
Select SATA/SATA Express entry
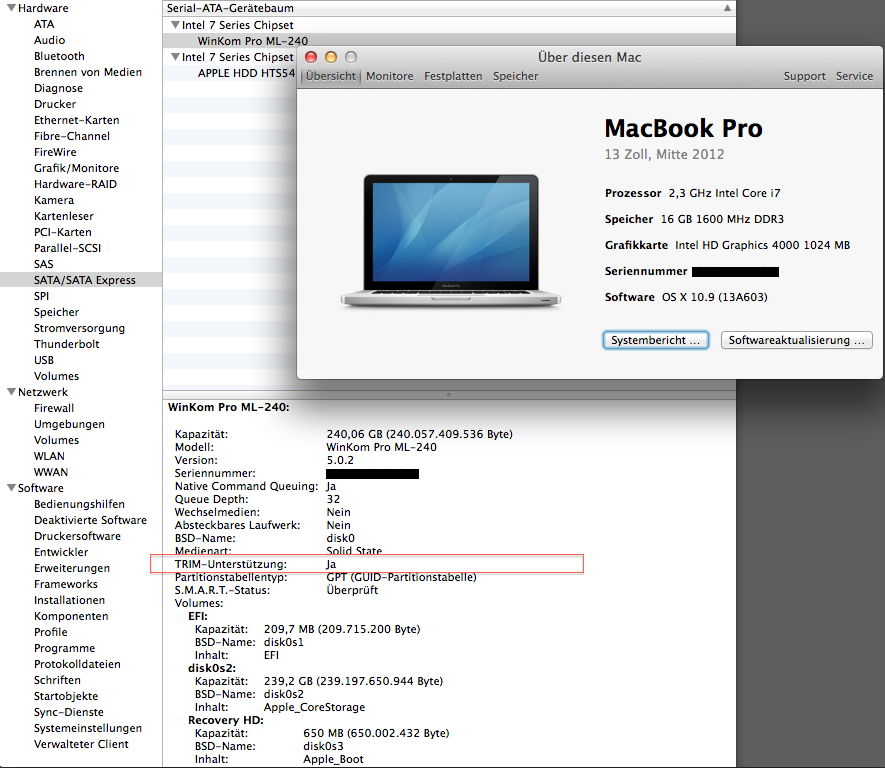(81, 280)
